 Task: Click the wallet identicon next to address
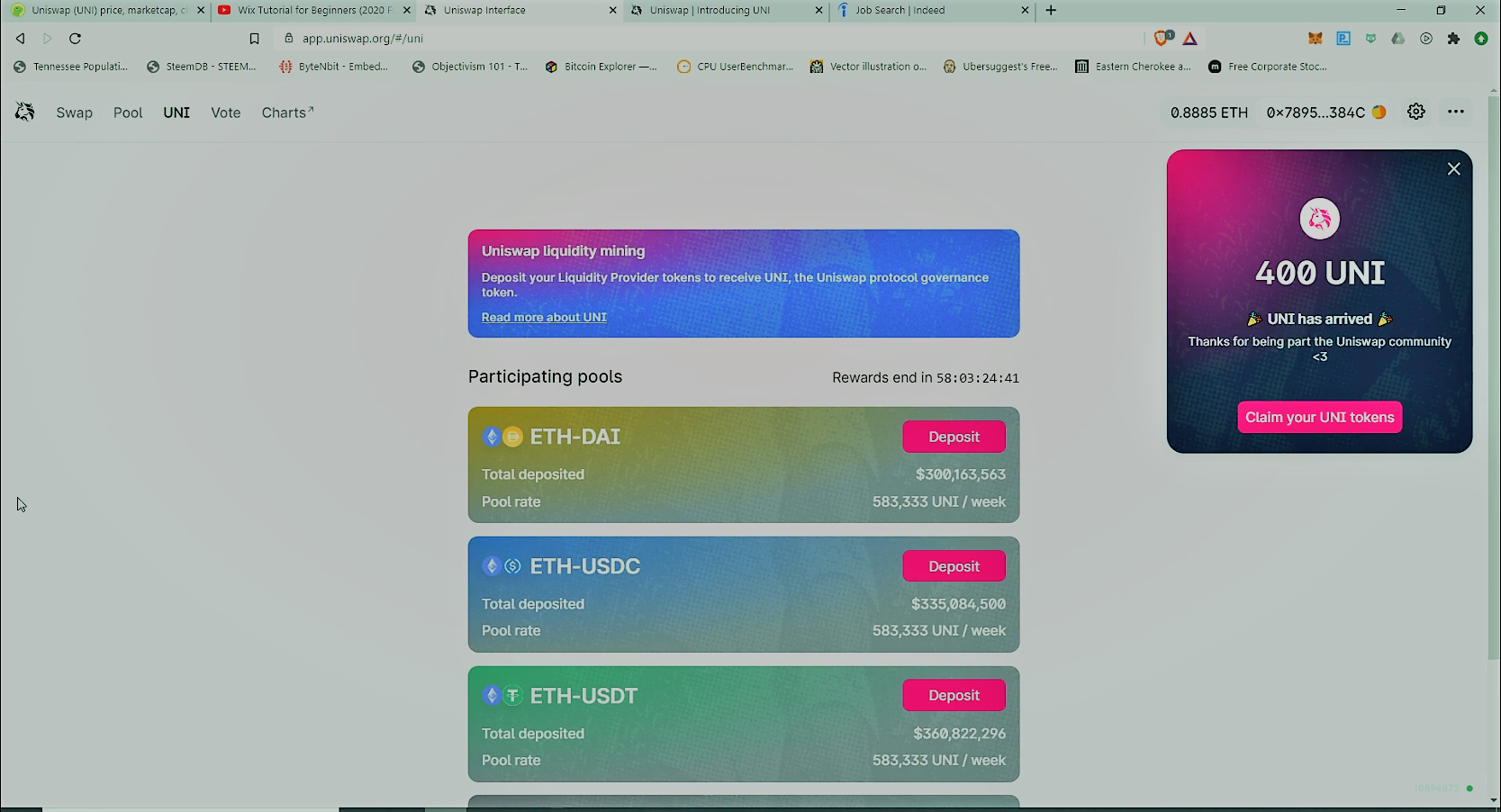[1379, 113]
